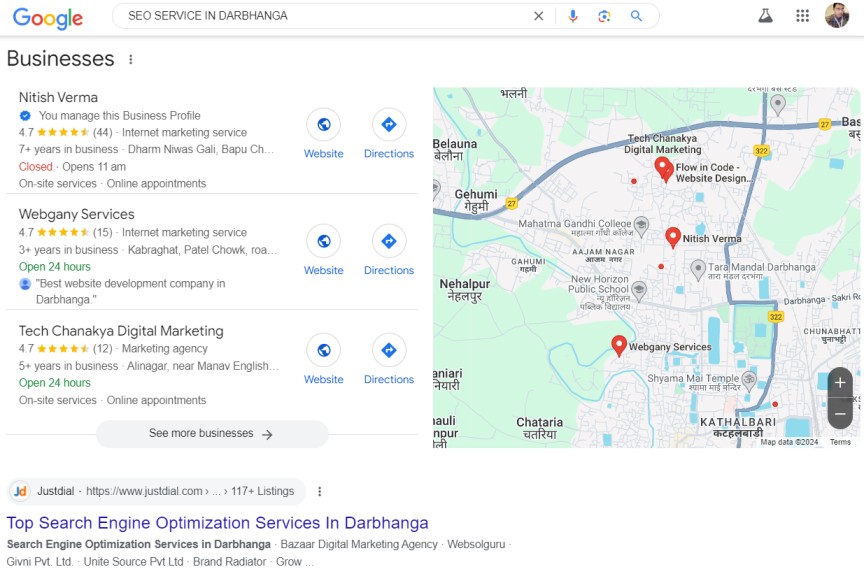864x574 pixels.
Task: Click You manage this Business Profile text
Action: pyautogui.click(x=120, y=116)
